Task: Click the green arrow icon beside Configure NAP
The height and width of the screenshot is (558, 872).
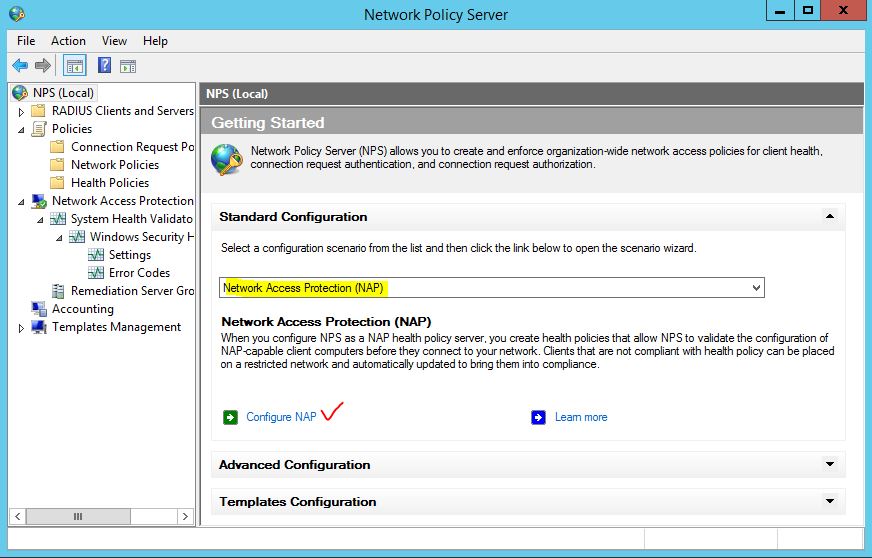Action: coord(230,417)
